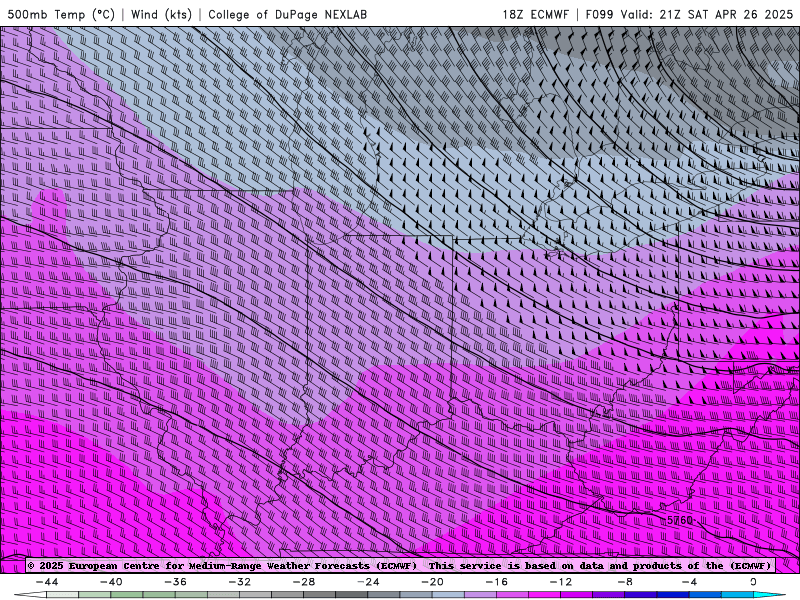800x600 pixels.
Task: Click the '0' colorbar label
Action: click(753, 582)
